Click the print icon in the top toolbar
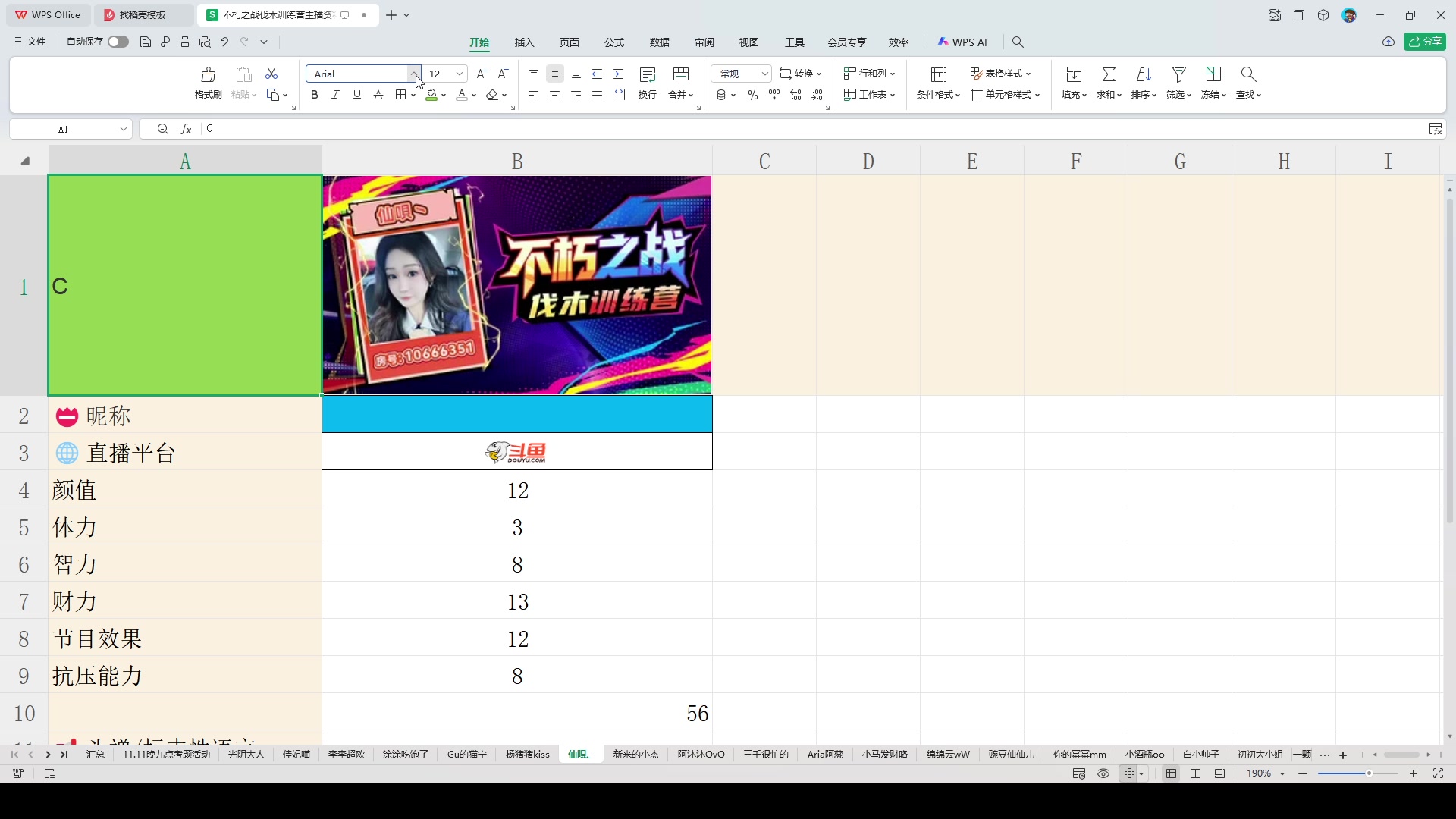Screen dimensions: 1456x819 click(185, 42)
